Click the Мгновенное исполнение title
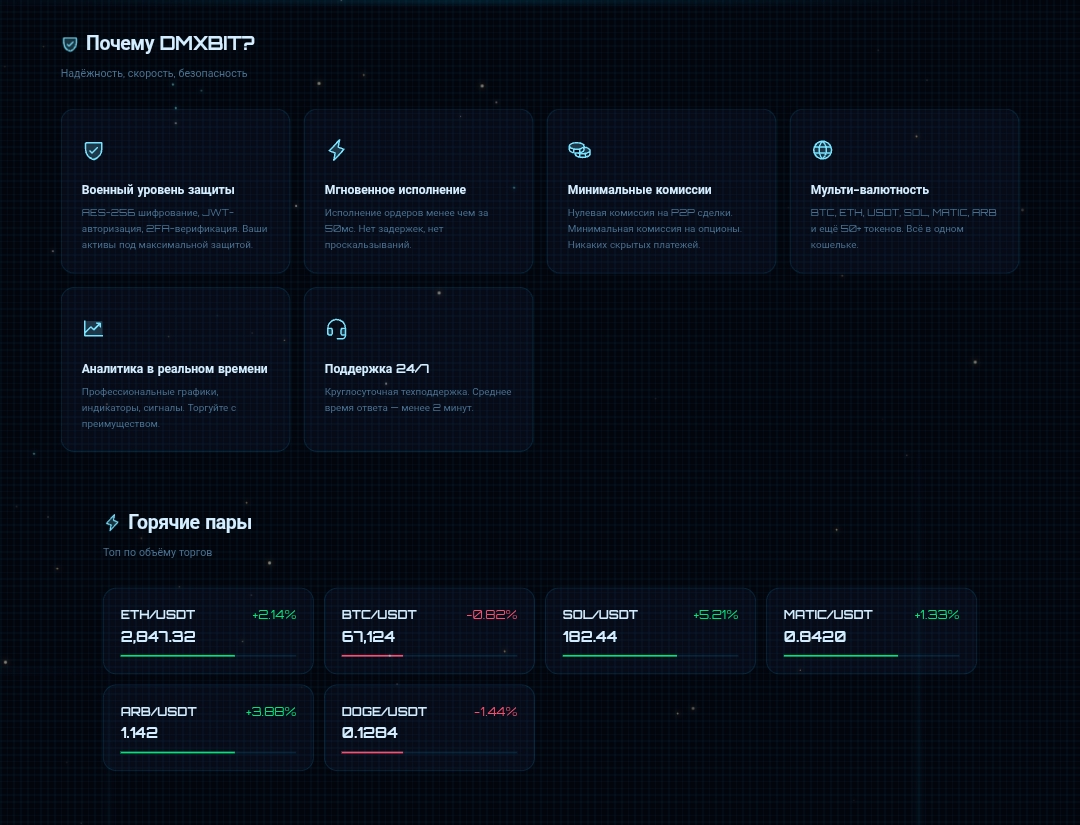Viewport: 1080px width, 825px height. pyautogui.click(x=395, y=189)
